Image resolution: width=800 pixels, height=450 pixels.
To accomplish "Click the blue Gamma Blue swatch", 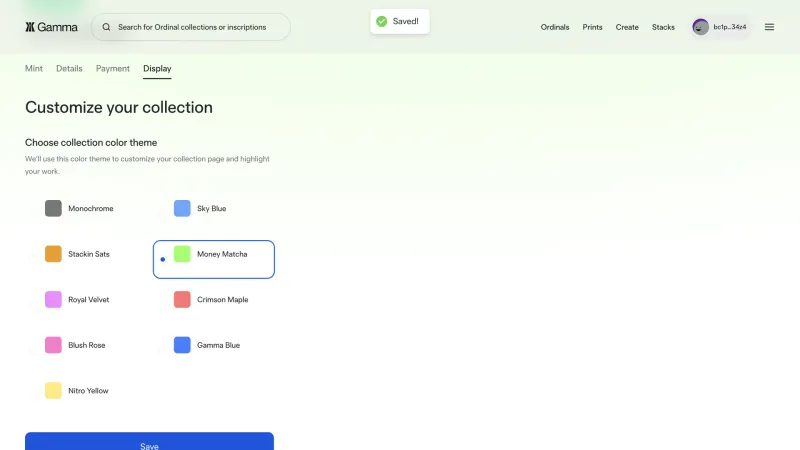I will click(182, 345).
